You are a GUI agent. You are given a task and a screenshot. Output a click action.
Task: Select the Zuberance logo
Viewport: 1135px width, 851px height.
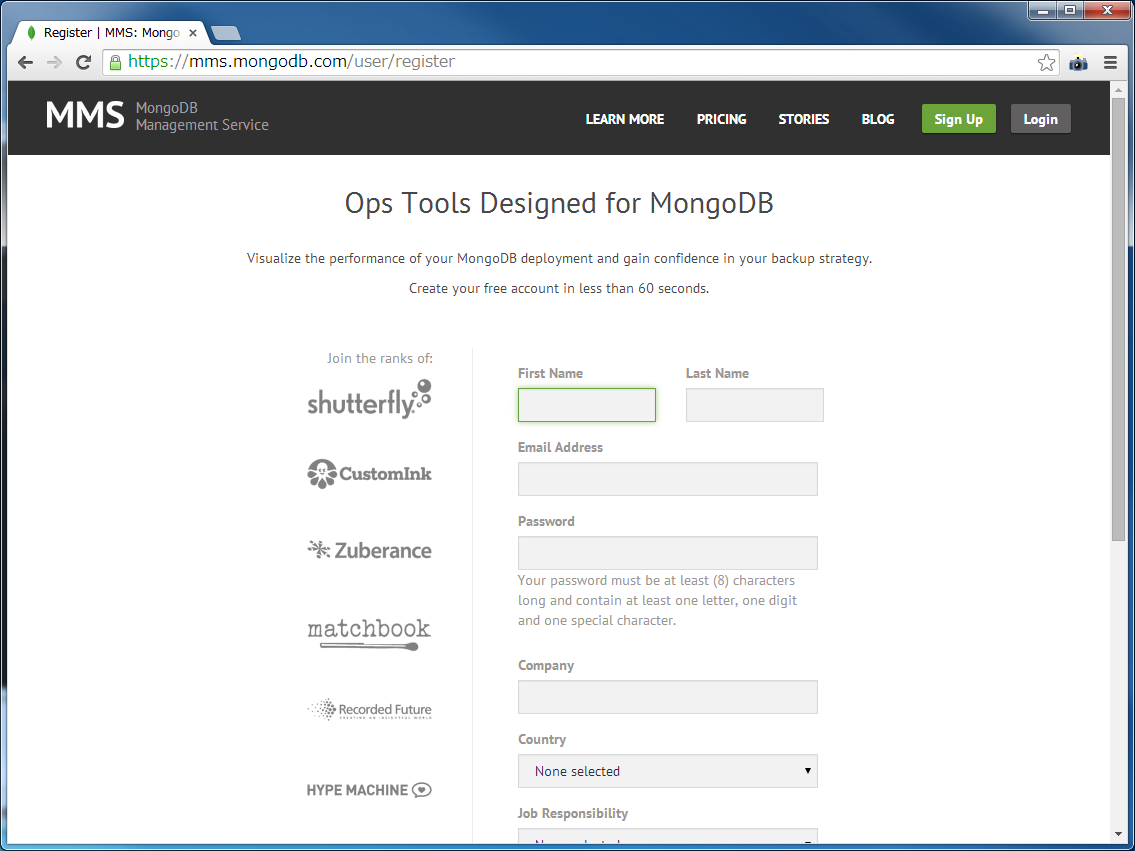[x=369, y=549]
